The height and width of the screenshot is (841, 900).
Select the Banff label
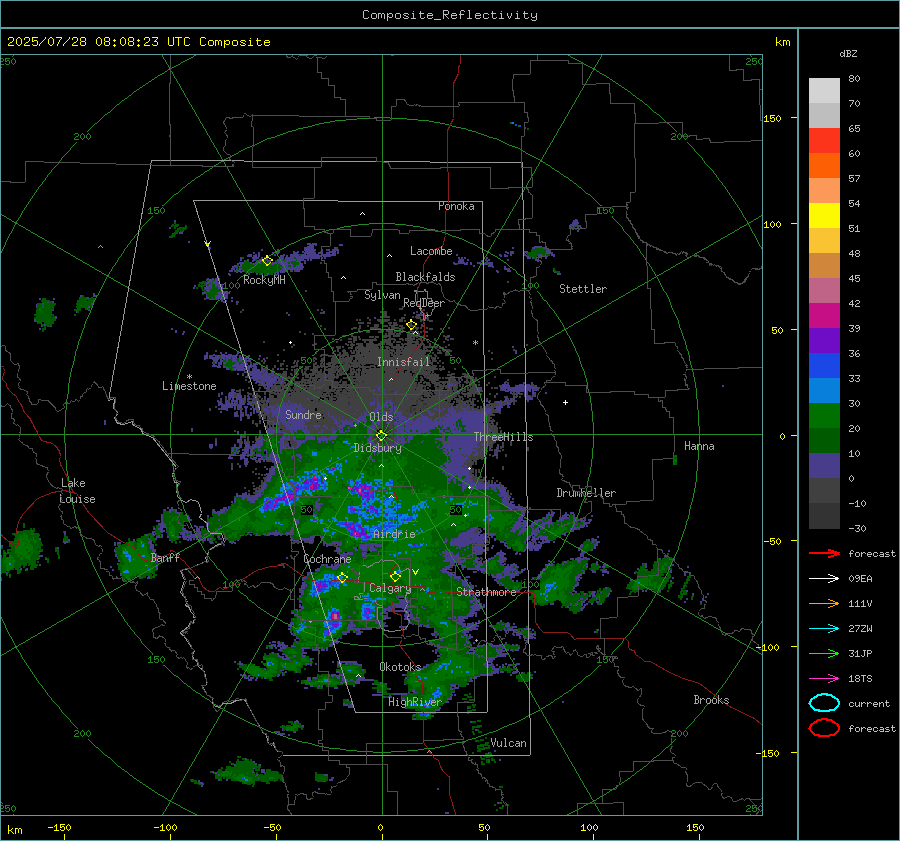coord(165,557)
